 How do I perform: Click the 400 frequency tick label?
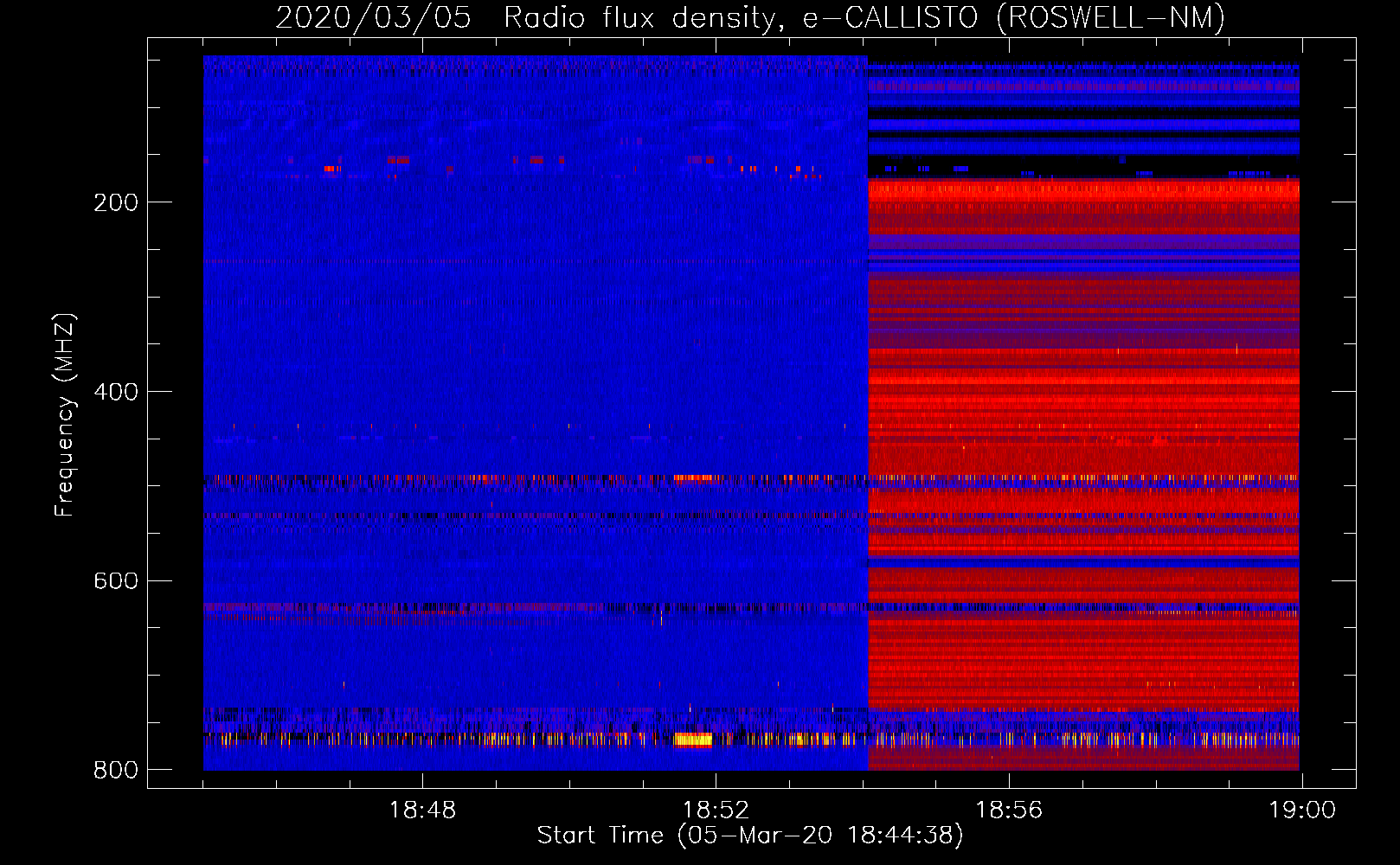click(x=116, y=392)
